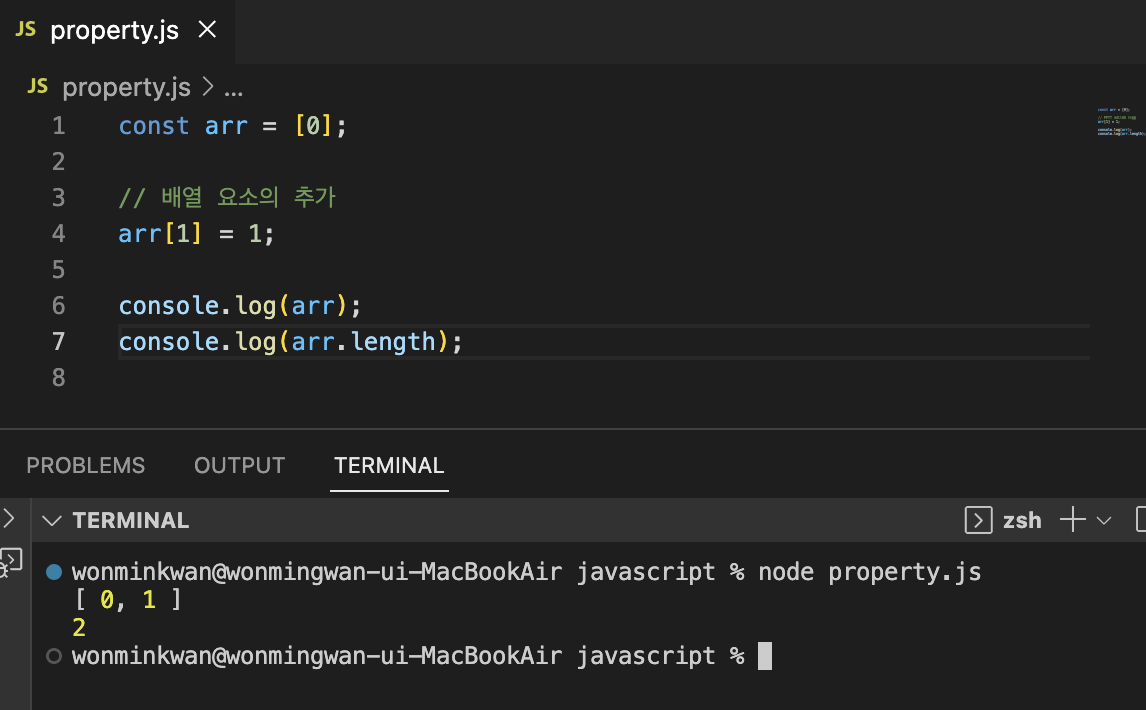Add a new terminal with plus

(x=1072, y=520)
